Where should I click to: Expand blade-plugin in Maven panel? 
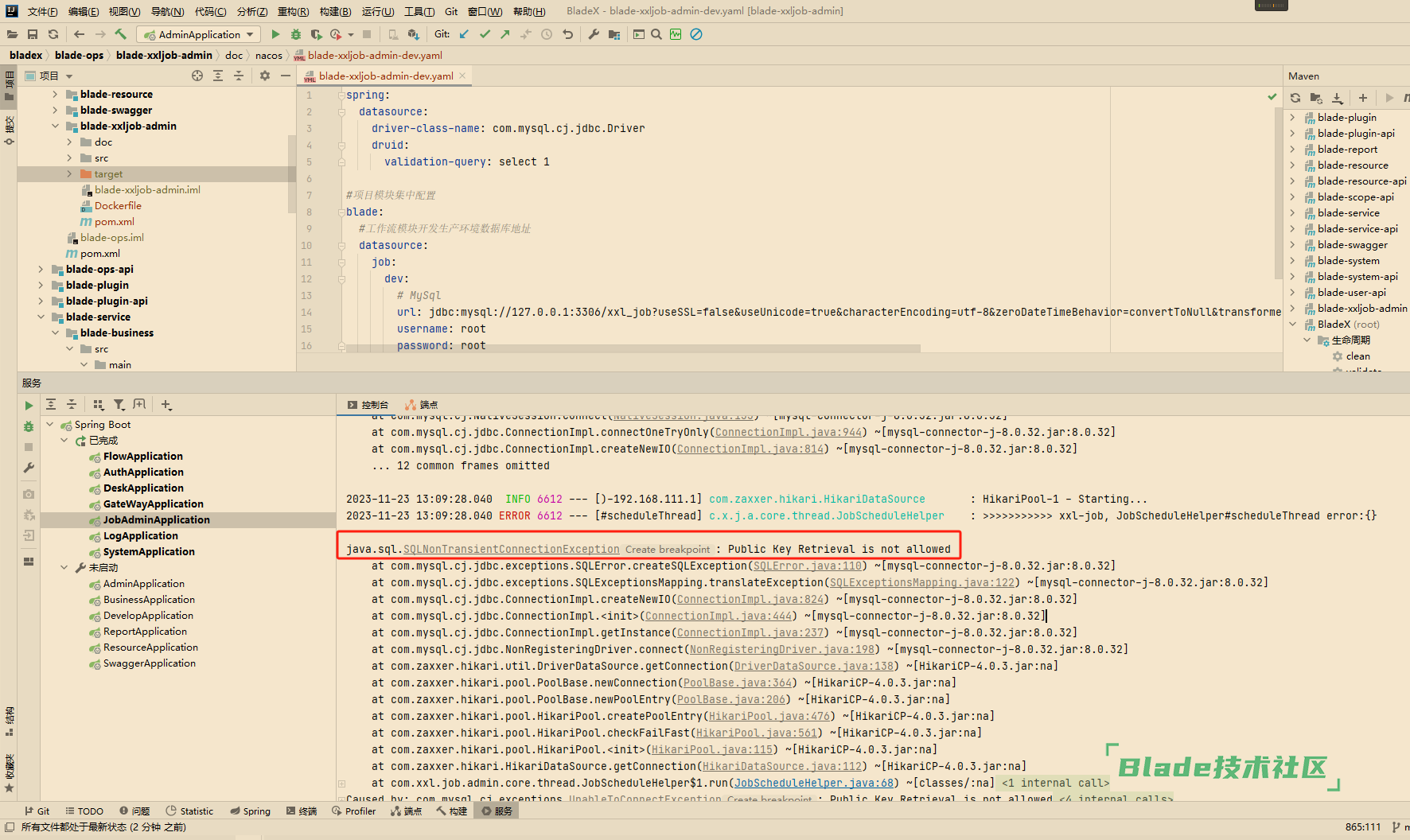click(1292, 117)
